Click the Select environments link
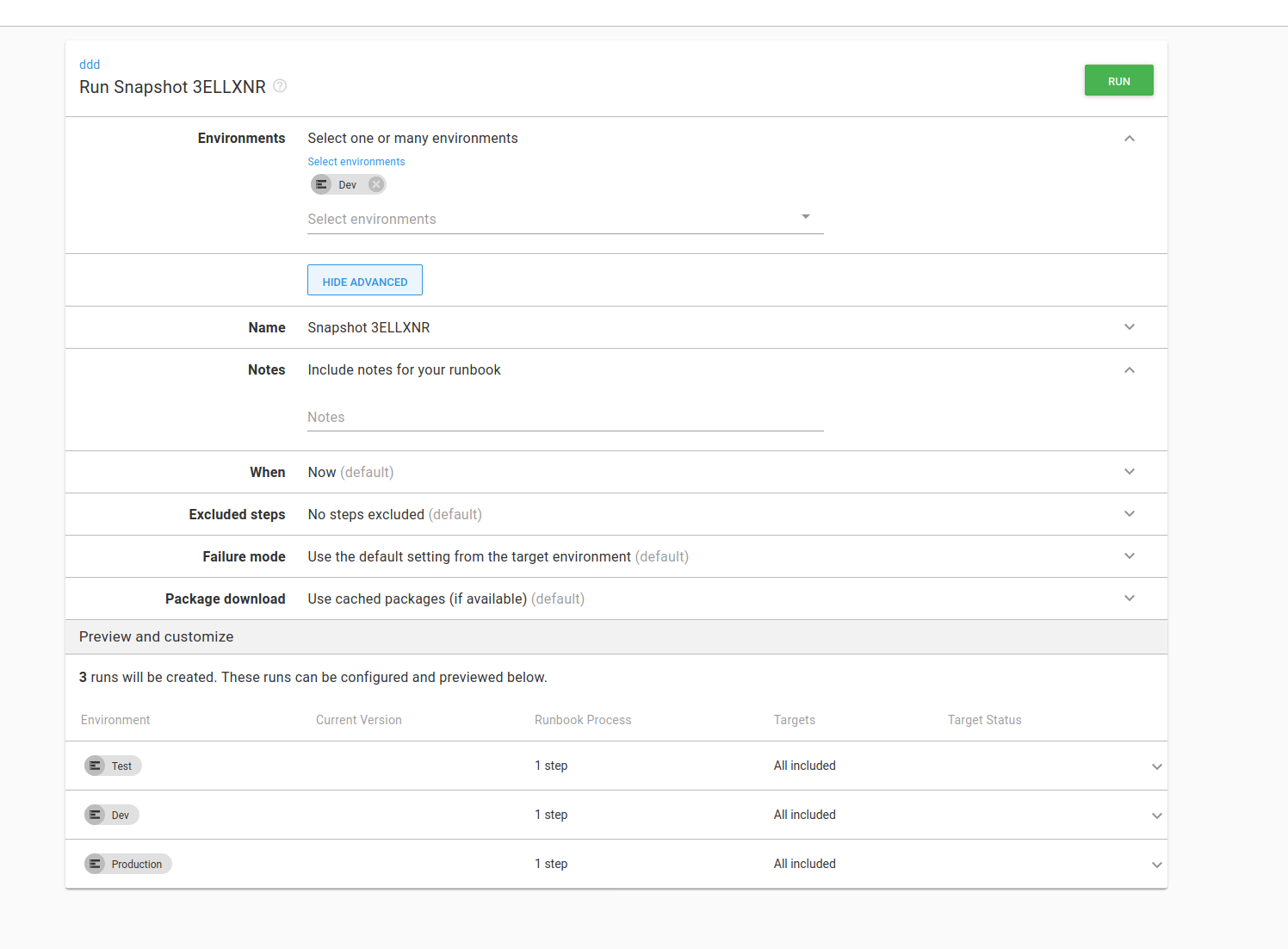 tap(356, 161)
